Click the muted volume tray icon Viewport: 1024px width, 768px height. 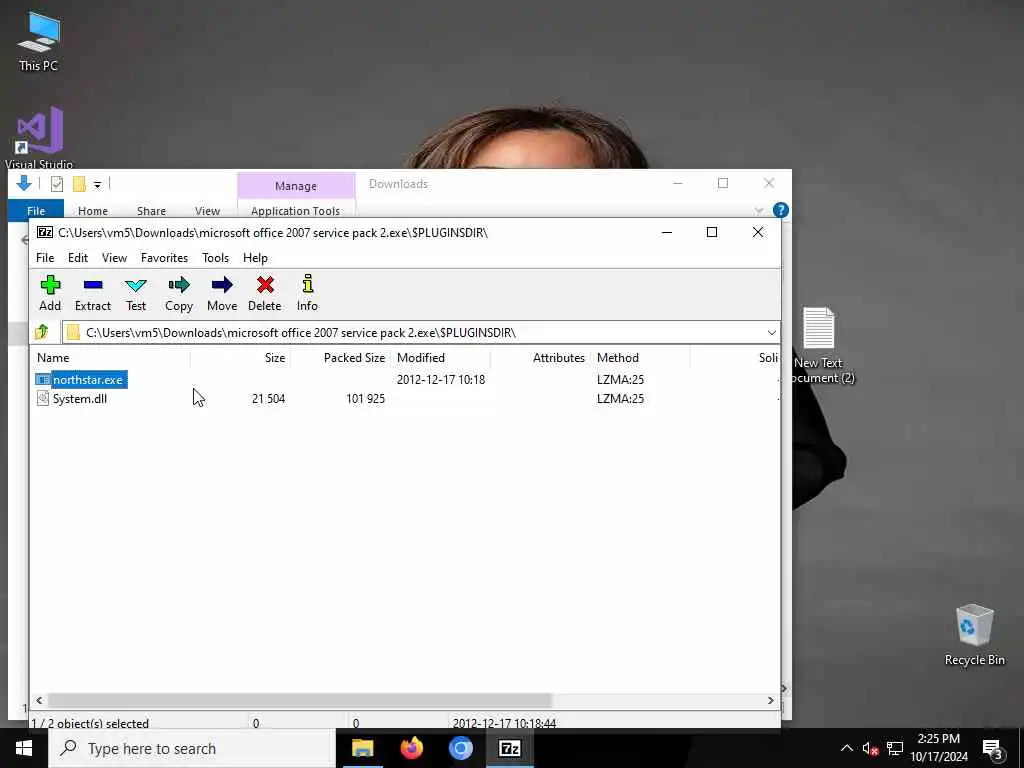click(870, 748)
